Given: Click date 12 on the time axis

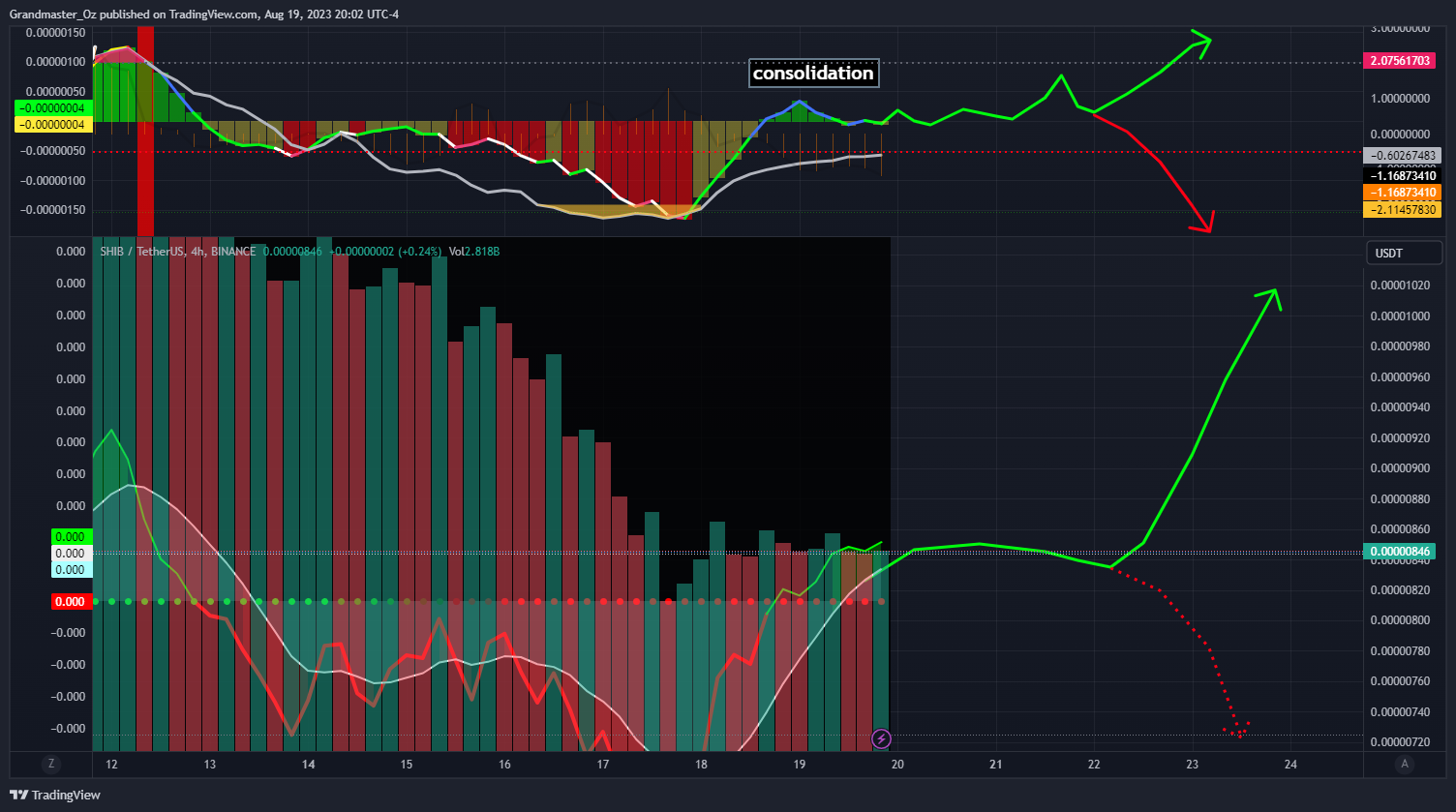Looking at the screenshot, I should [x=112, y=765].
